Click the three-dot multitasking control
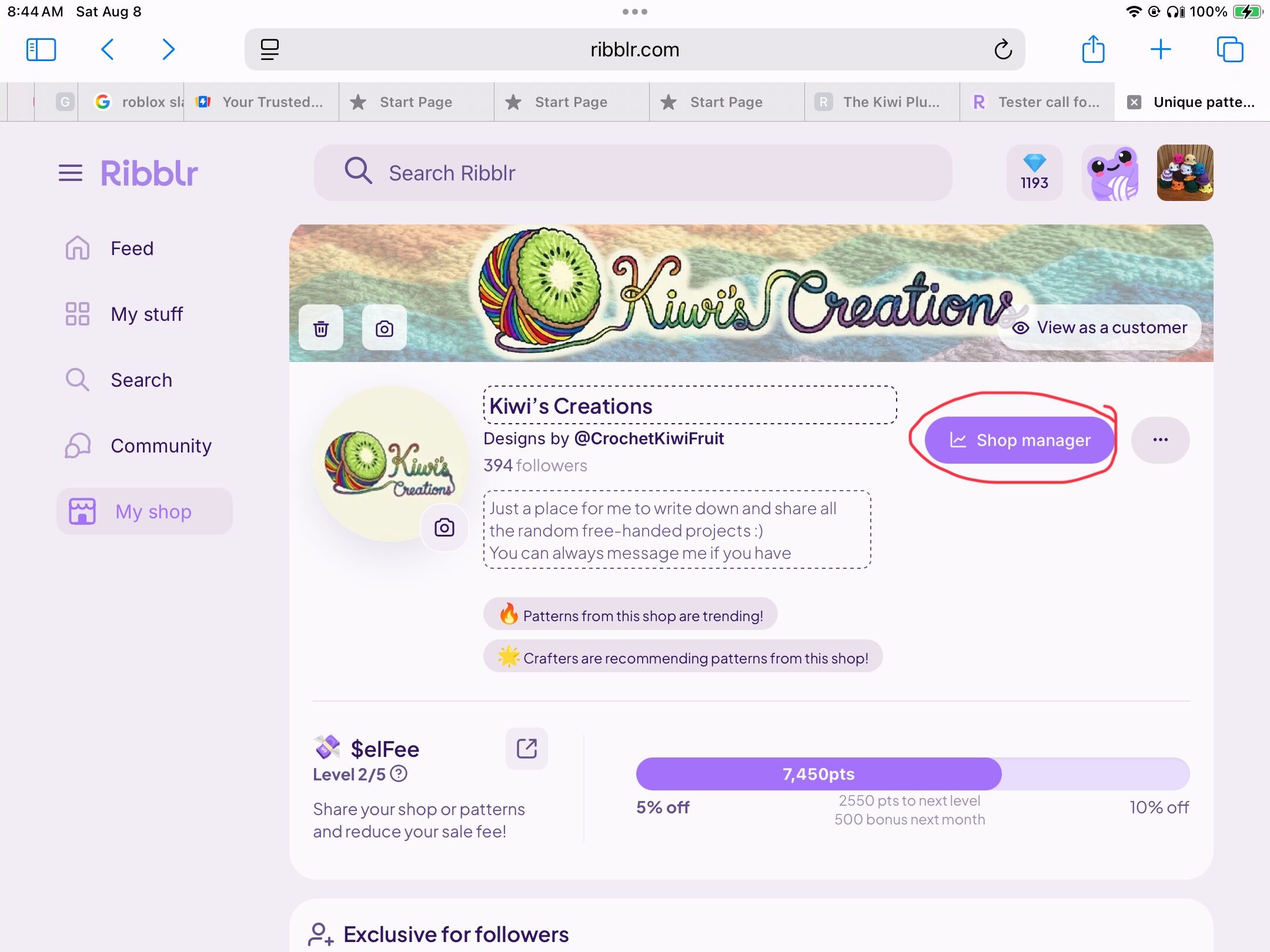 pyautogui.click(x=635, y=12)
